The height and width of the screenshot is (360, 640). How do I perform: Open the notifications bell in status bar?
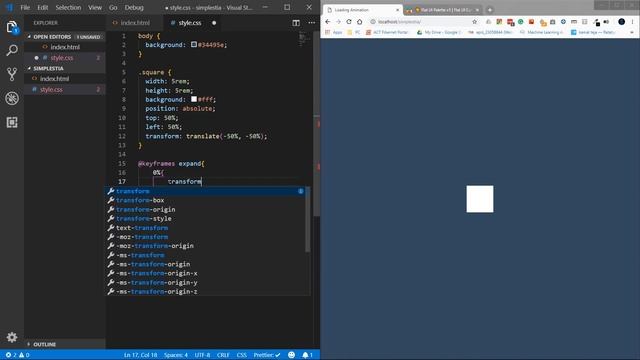point(307,355)
